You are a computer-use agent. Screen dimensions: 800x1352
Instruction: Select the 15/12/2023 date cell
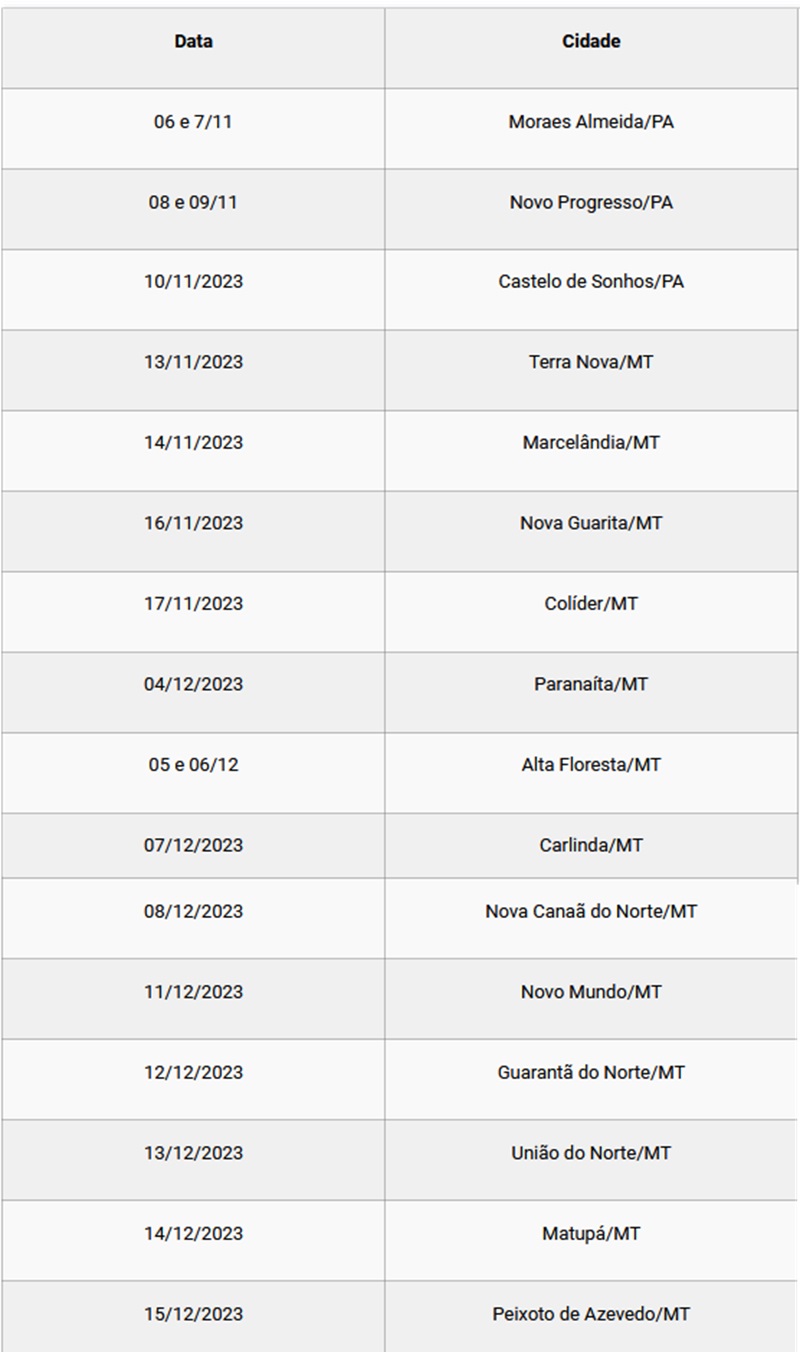(193, 1315)
